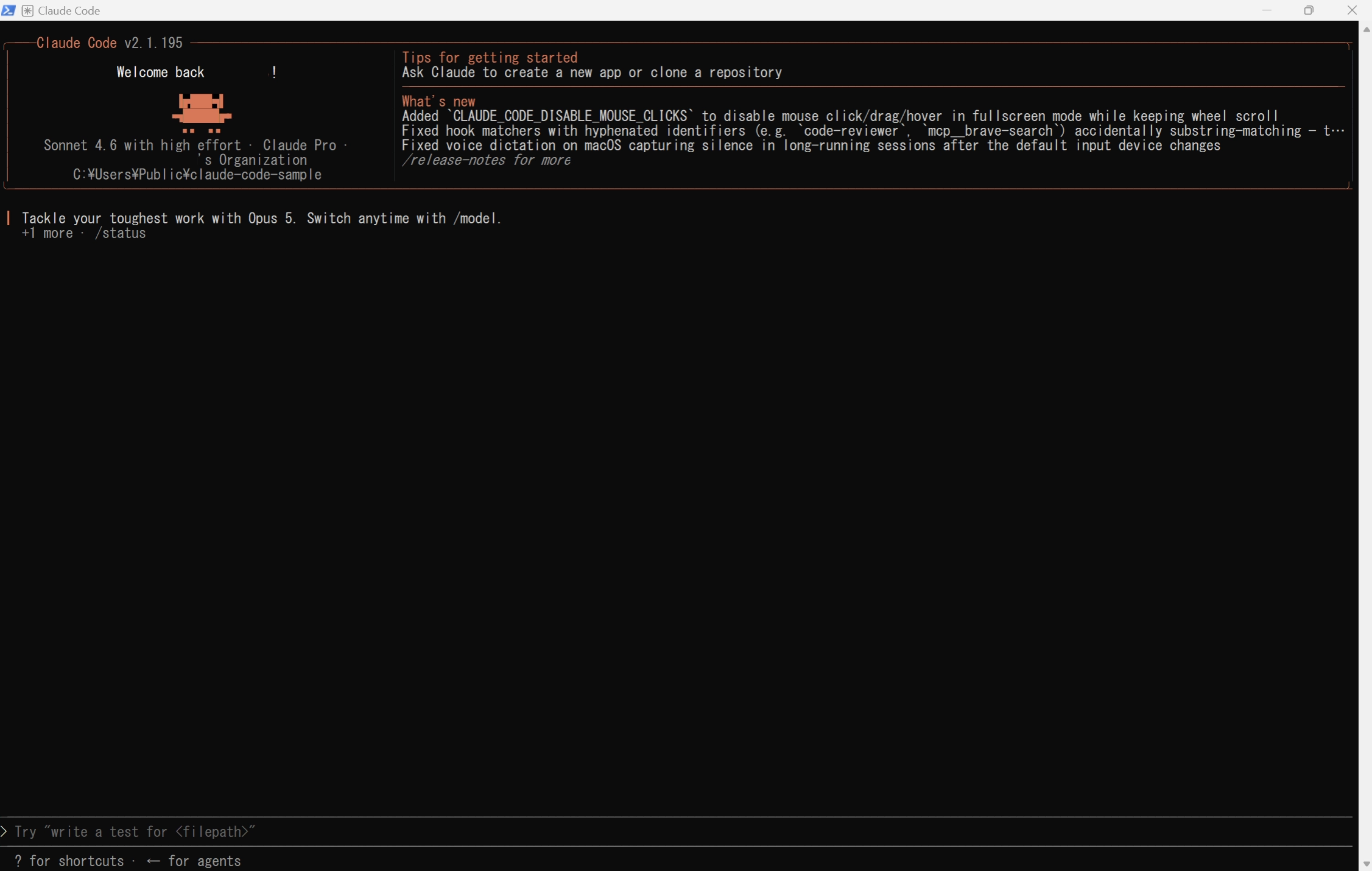
Task: Click the "Fixed hook matchers" release note line
Action: [x=873, y=131]
